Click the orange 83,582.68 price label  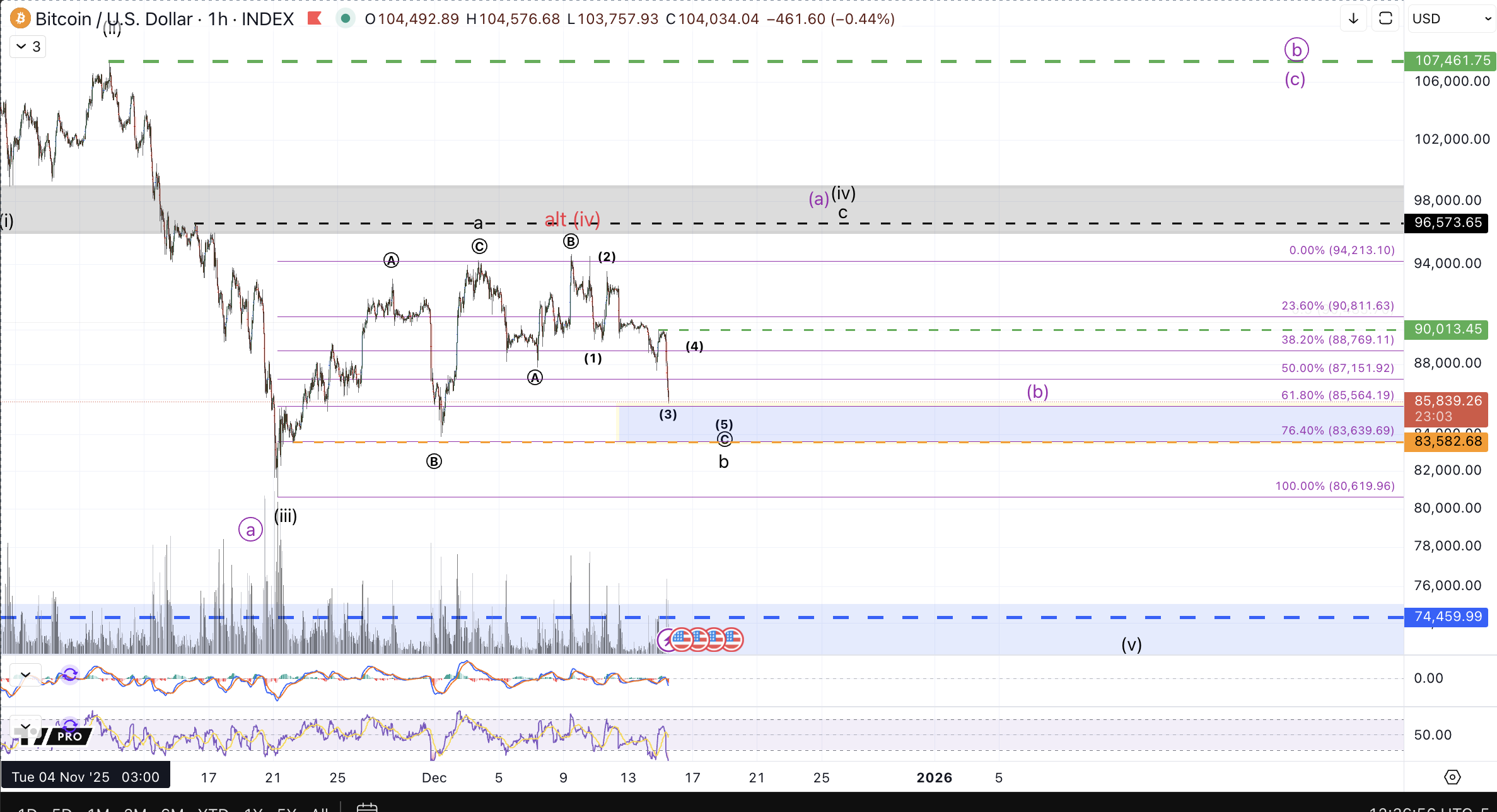pyautogui.click(x=1447, y=441)
